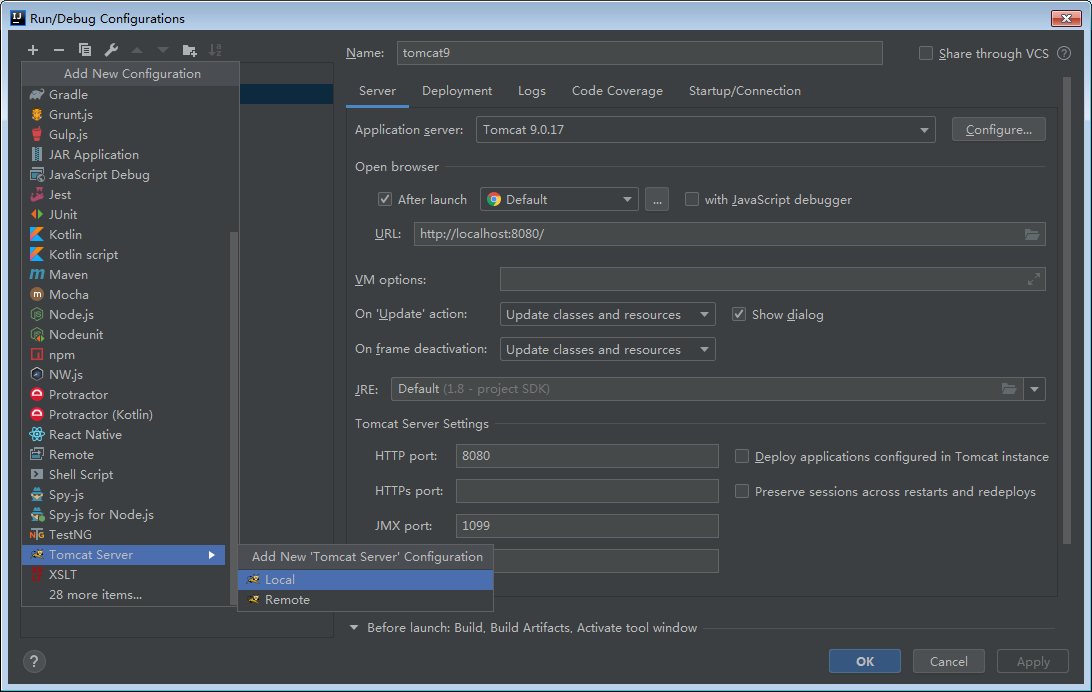Image resolution: width=1092 pixels, height=692 pixels.
Task: Select the Grunt.js configuration type
Action: (x=124, y=115)
